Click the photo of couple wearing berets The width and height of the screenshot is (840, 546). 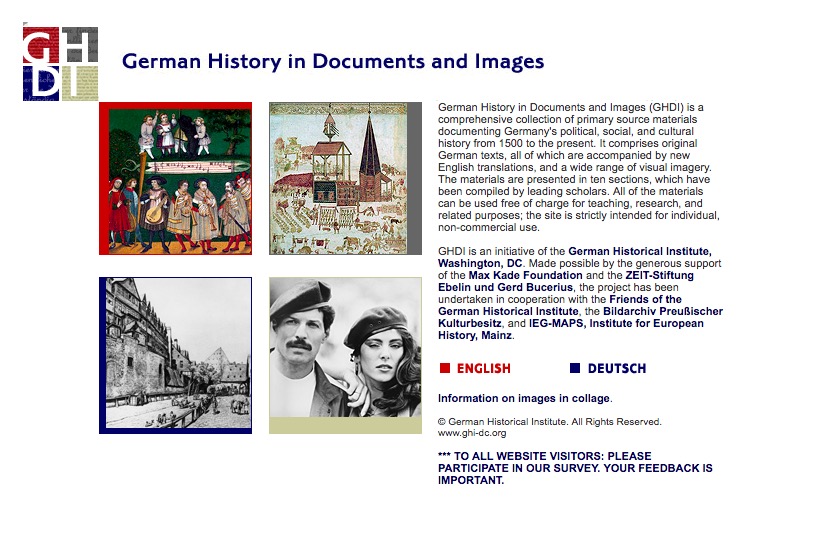pos(346,355)
